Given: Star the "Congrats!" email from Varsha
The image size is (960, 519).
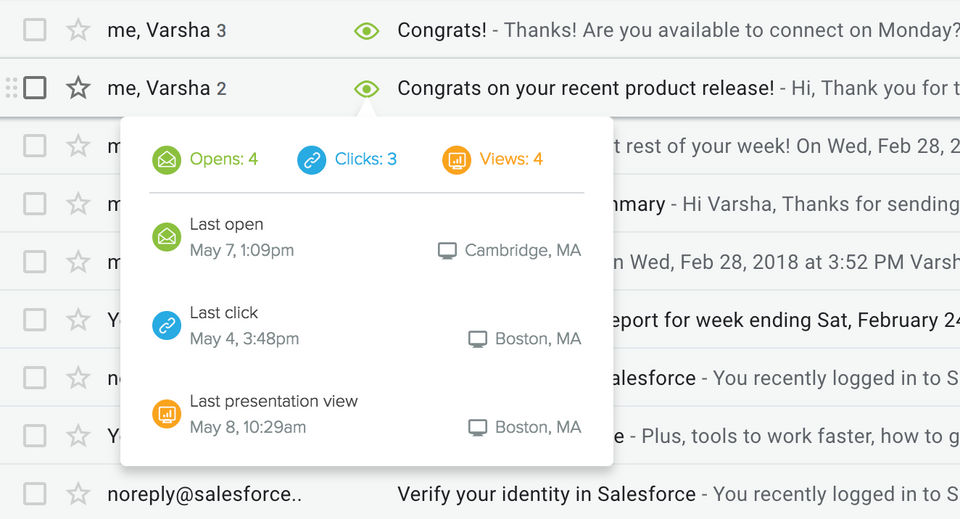Looking at the screenshot, I should click(x=78, y=30).
